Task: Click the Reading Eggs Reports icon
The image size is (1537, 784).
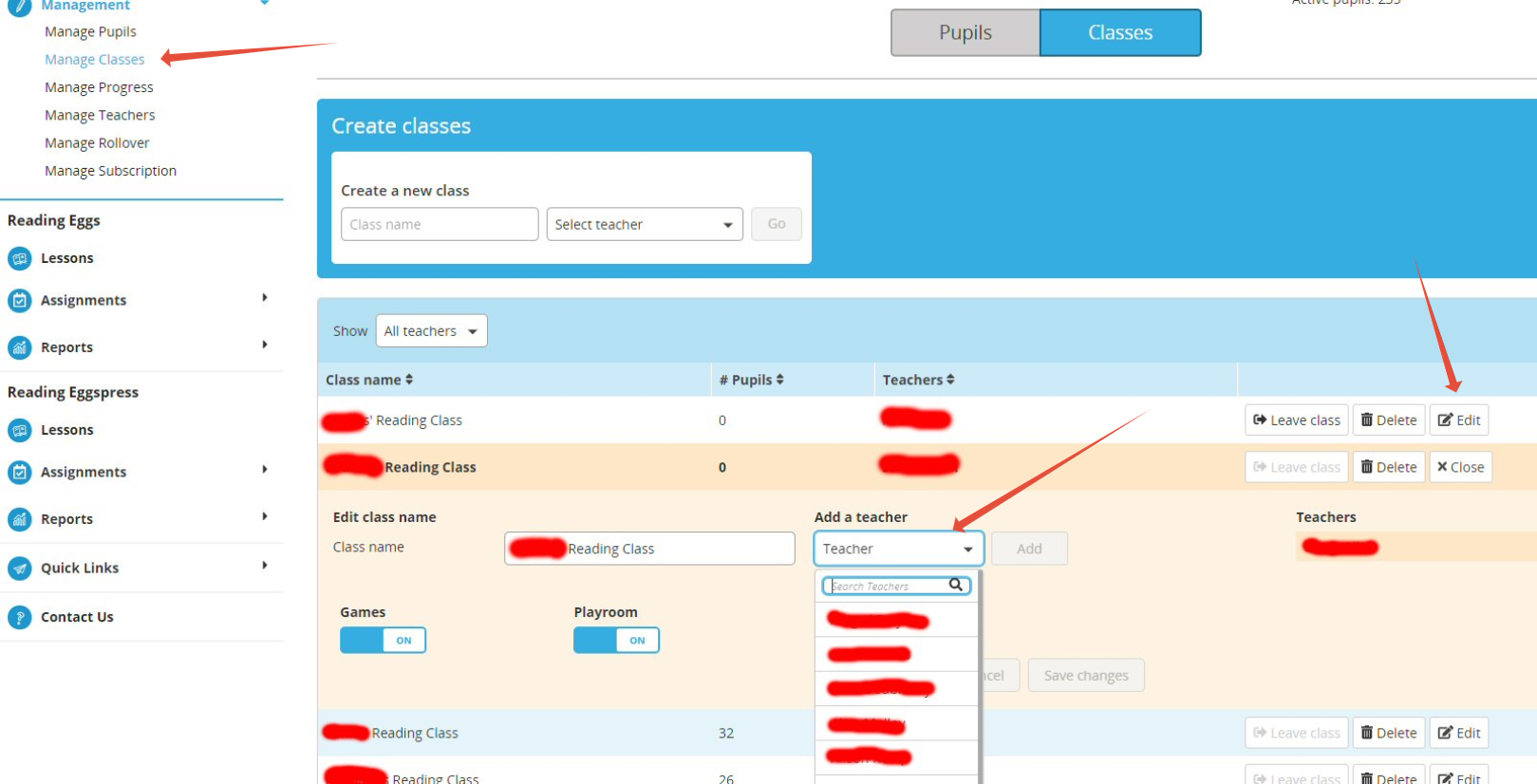Action: [19, 347]
